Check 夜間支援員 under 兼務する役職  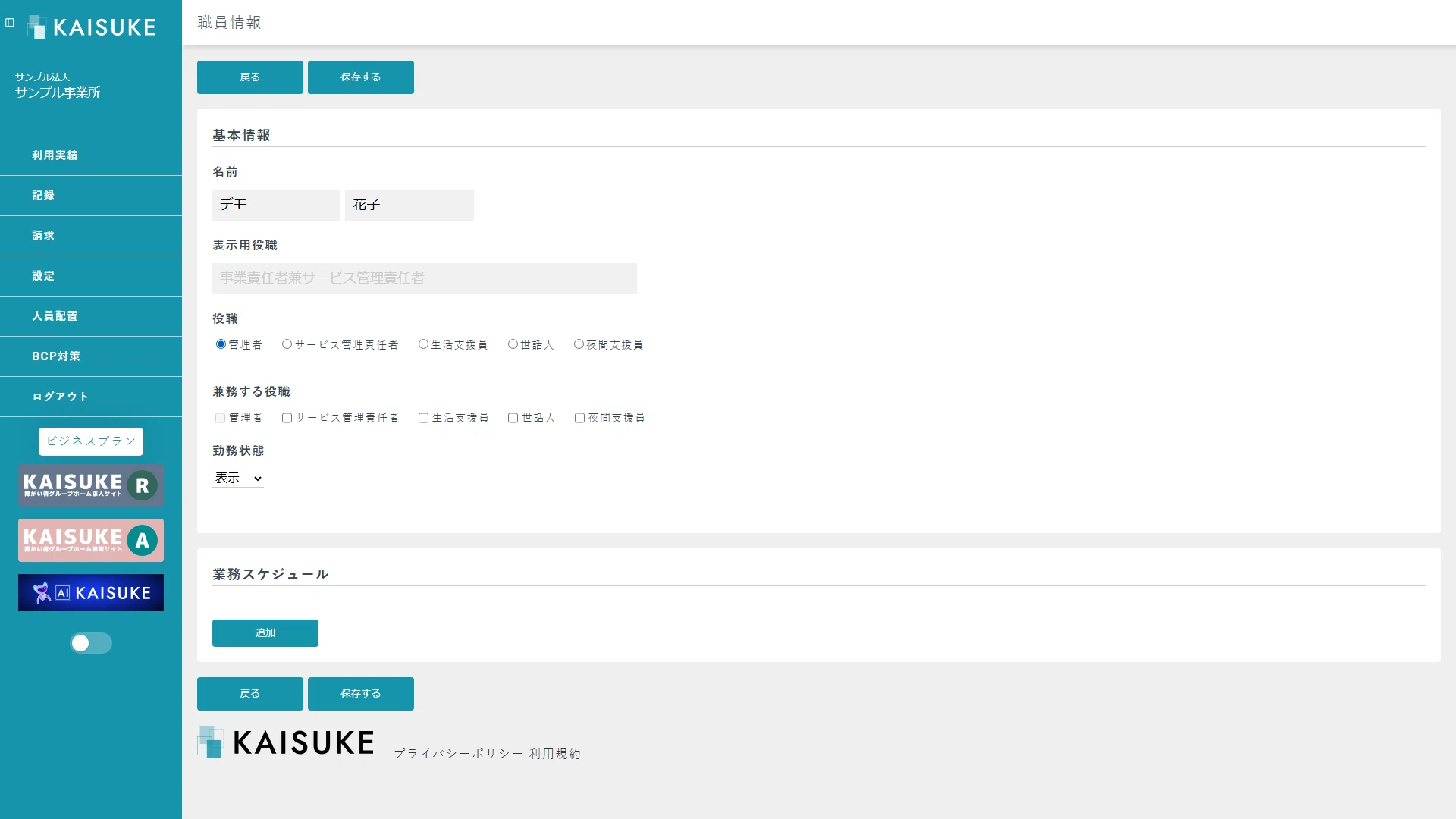(x=579, y=418)
